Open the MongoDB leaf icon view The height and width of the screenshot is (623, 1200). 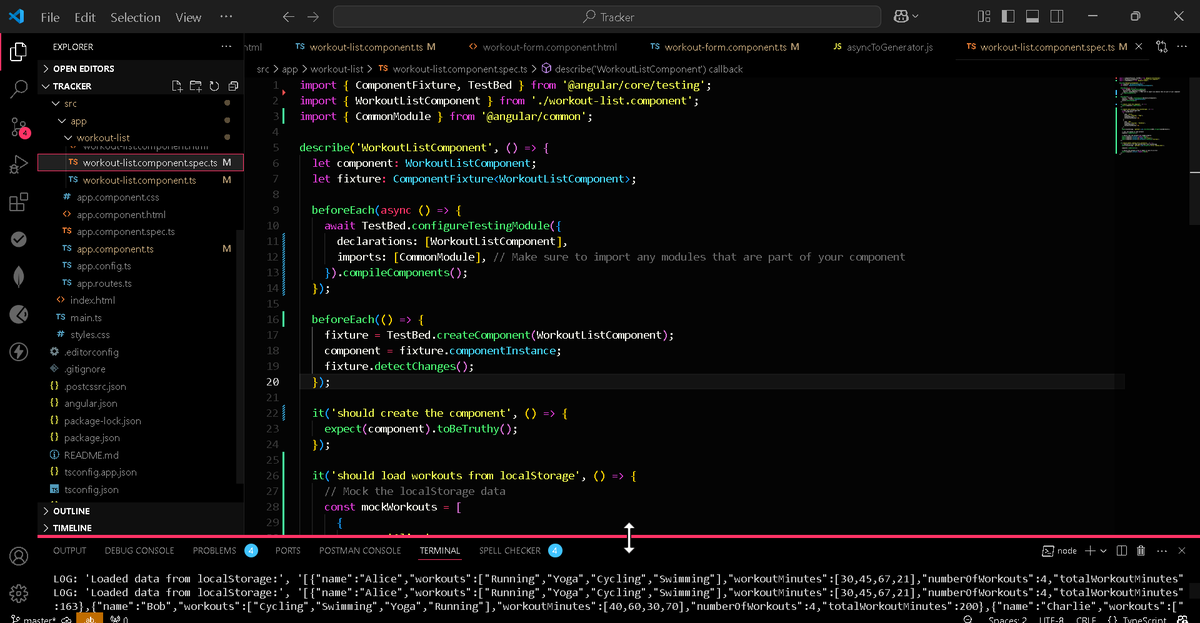click(x=18, y=277)
